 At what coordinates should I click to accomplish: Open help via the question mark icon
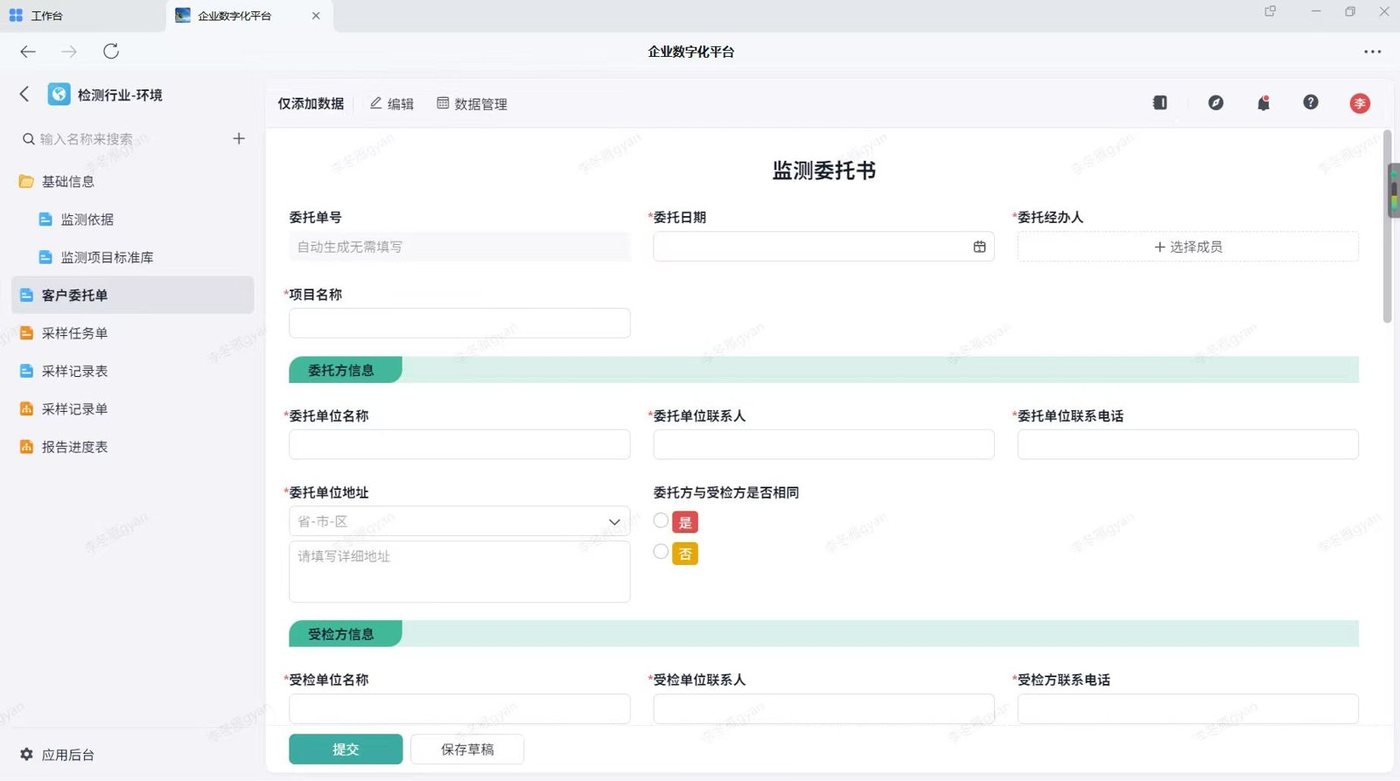click(1311, 103)
